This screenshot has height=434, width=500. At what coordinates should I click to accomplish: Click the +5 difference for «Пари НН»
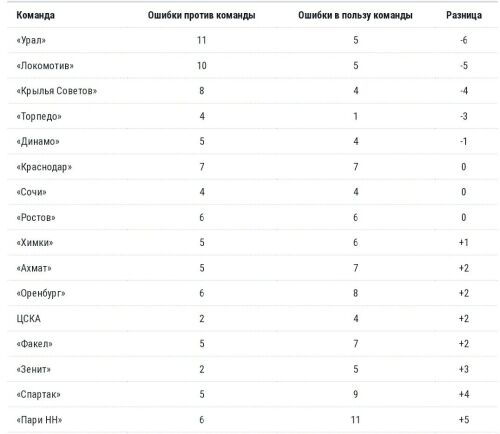click(x=464, y=420)
